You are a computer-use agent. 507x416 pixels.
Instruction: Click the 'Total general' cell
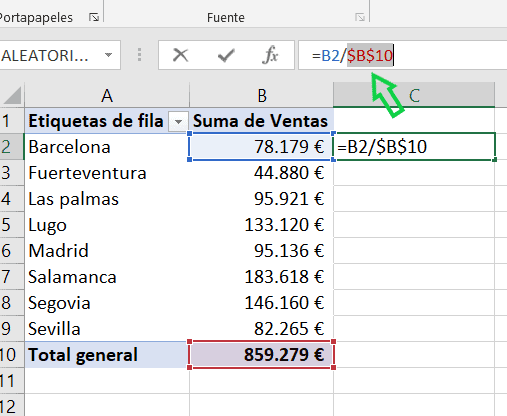point(107,355)
